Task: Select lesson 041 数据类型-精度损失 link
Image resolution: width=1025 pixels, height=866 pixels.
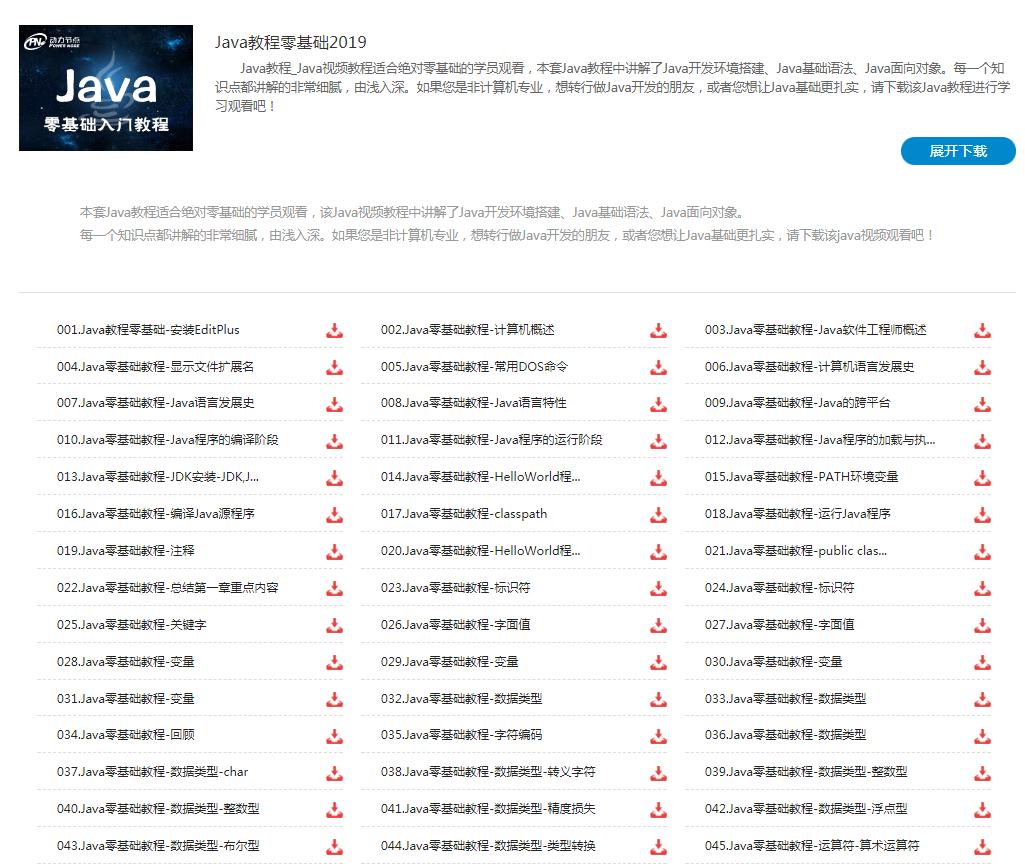Action: click(488, 809)
